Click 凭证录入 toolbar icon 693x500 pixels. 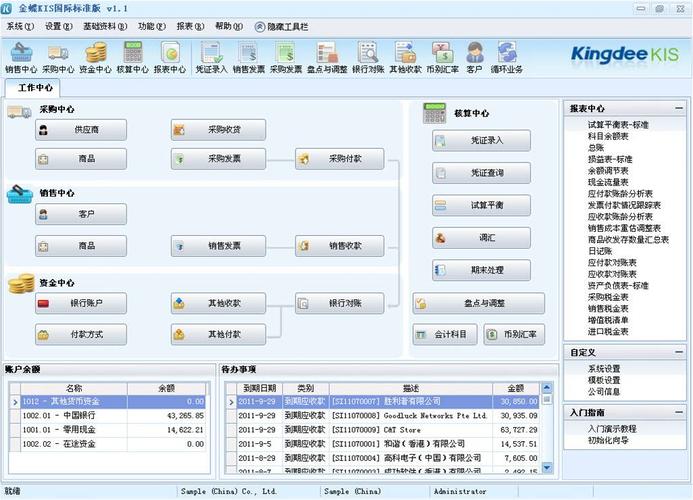211,57
